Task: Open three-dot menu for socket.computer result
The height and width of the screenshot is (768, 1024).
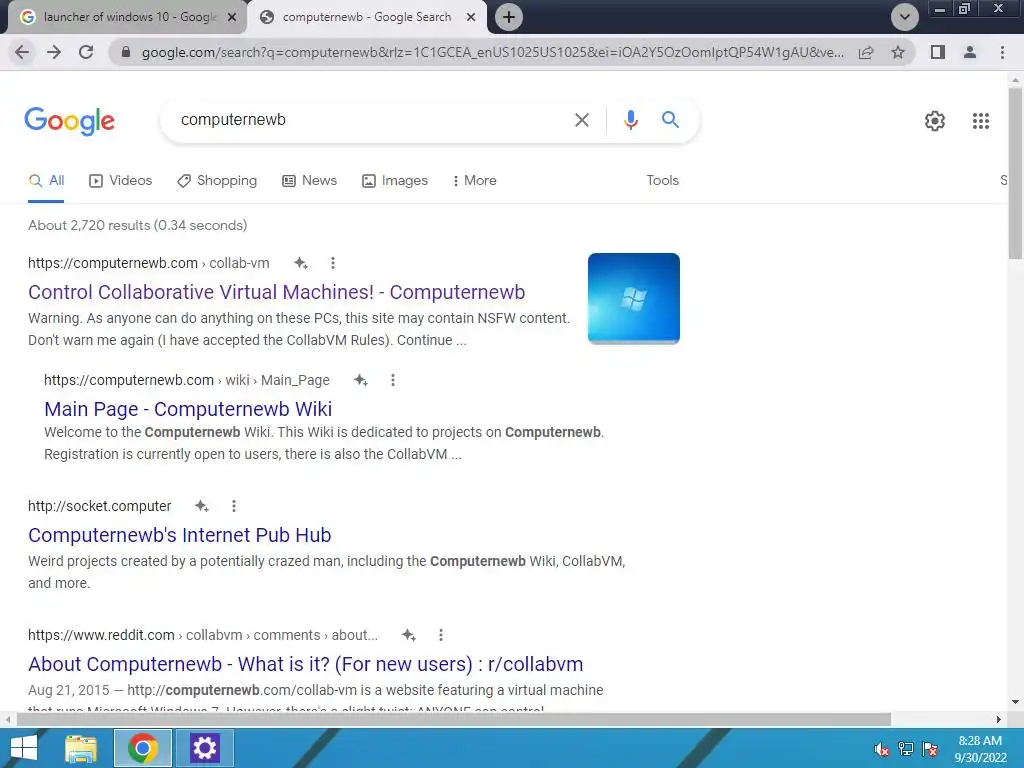Action: [x=234, y=506]
